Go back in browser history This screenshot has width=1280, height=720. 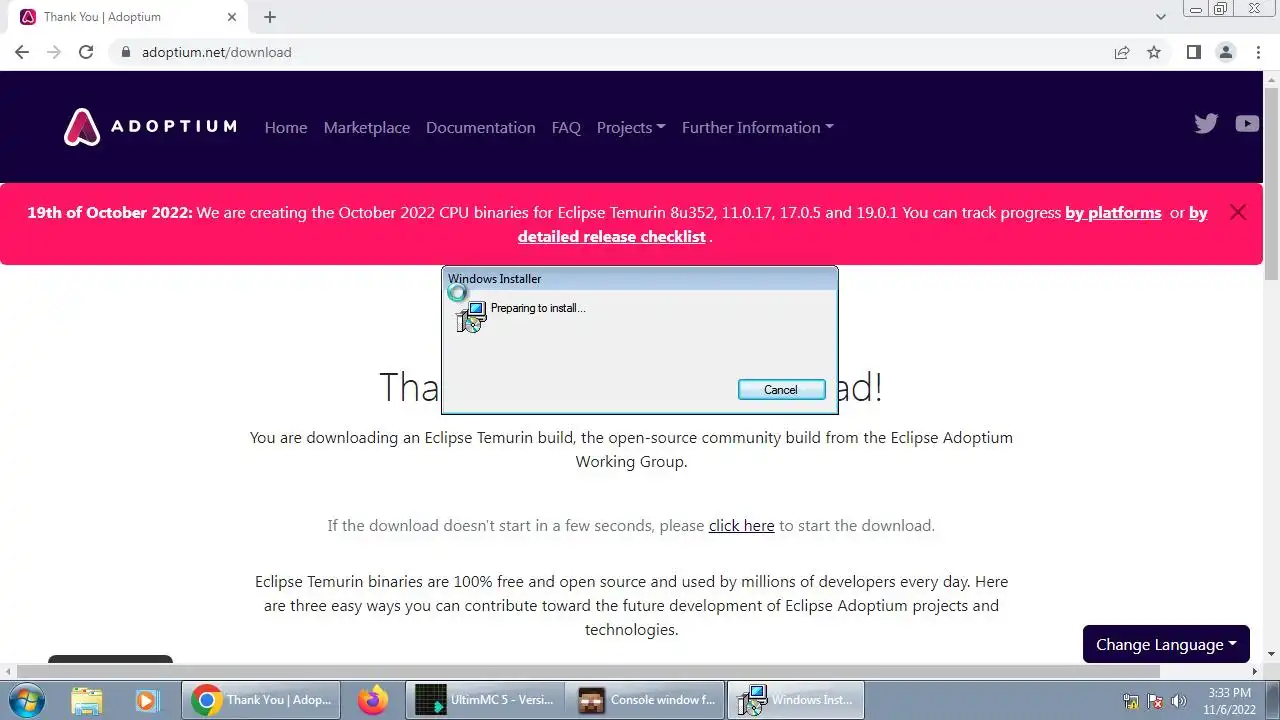pos(22,52)
